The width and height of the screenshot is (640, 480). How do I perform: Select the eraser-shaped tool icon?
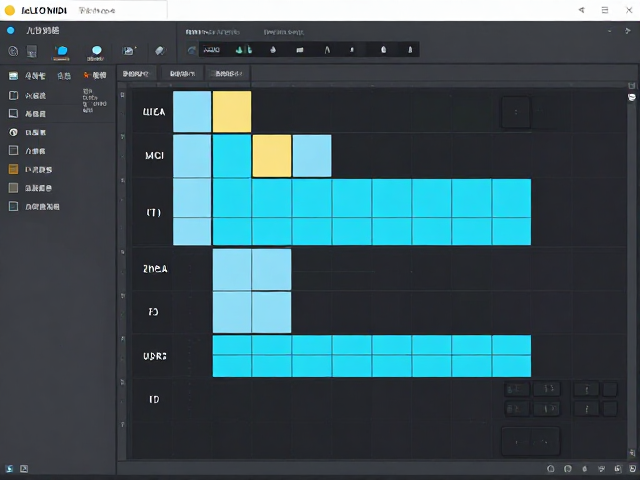(160, 51)
